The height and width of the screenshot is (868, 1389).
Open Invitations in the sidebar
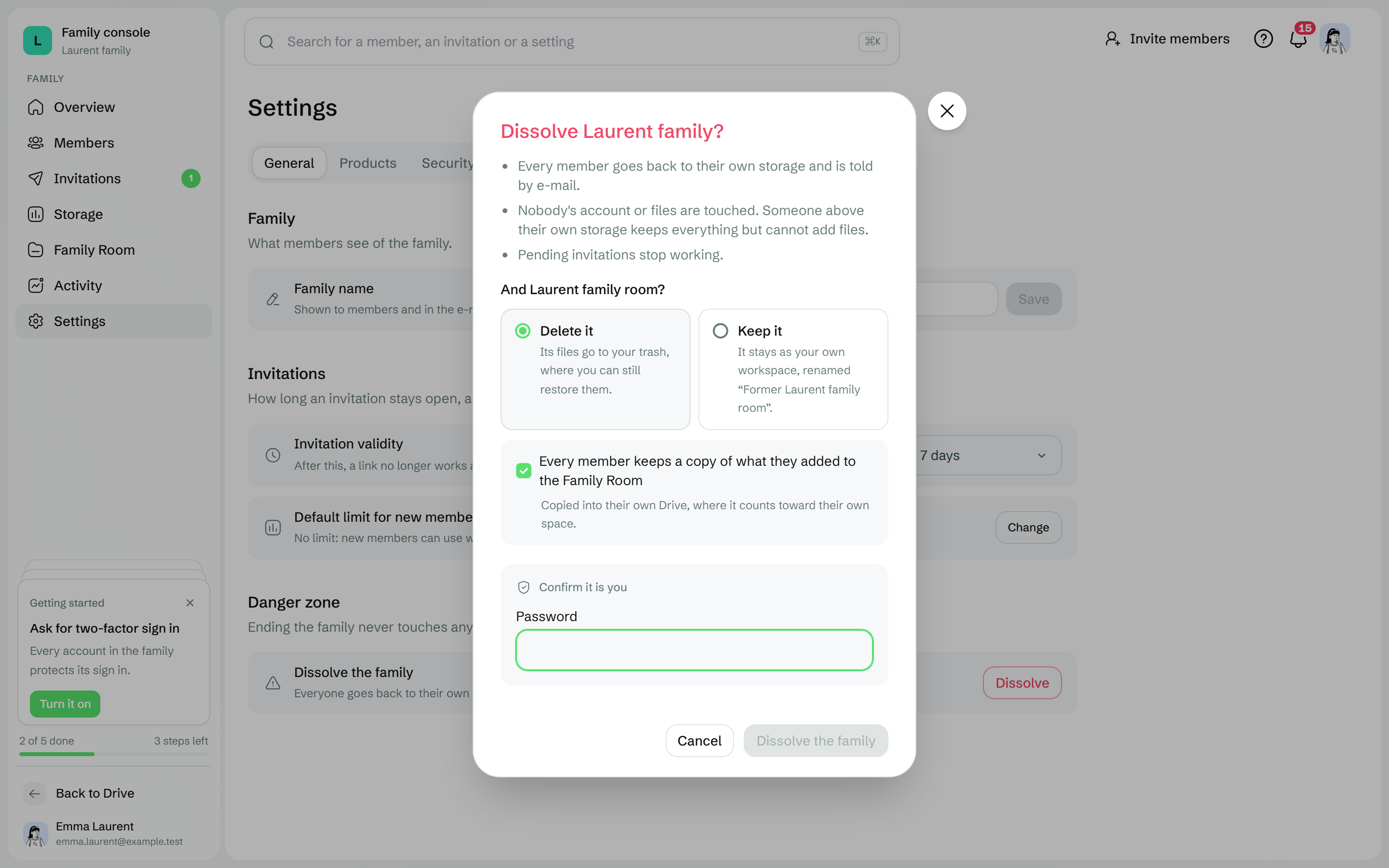pos(114,178)
